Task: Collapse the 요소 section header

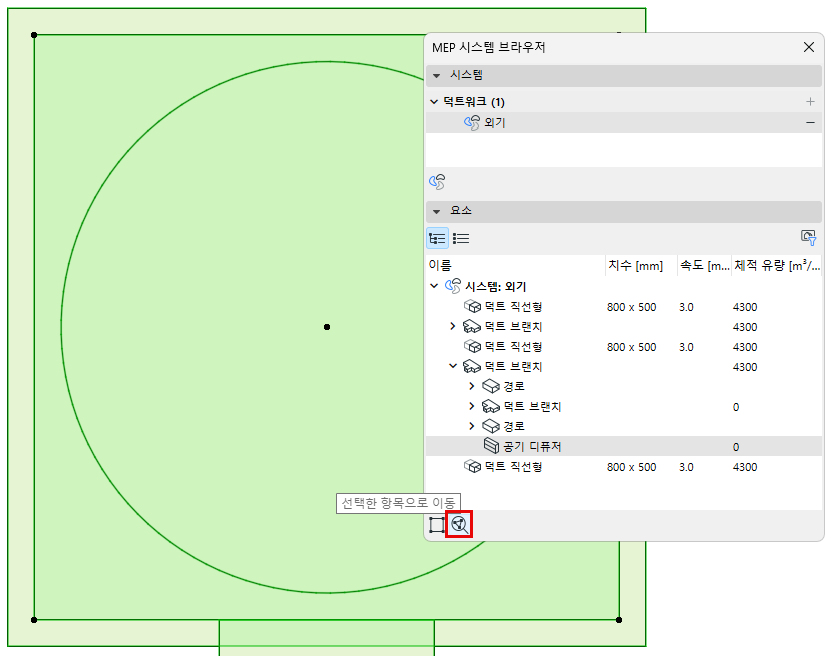Action: (x=437, y=211)
